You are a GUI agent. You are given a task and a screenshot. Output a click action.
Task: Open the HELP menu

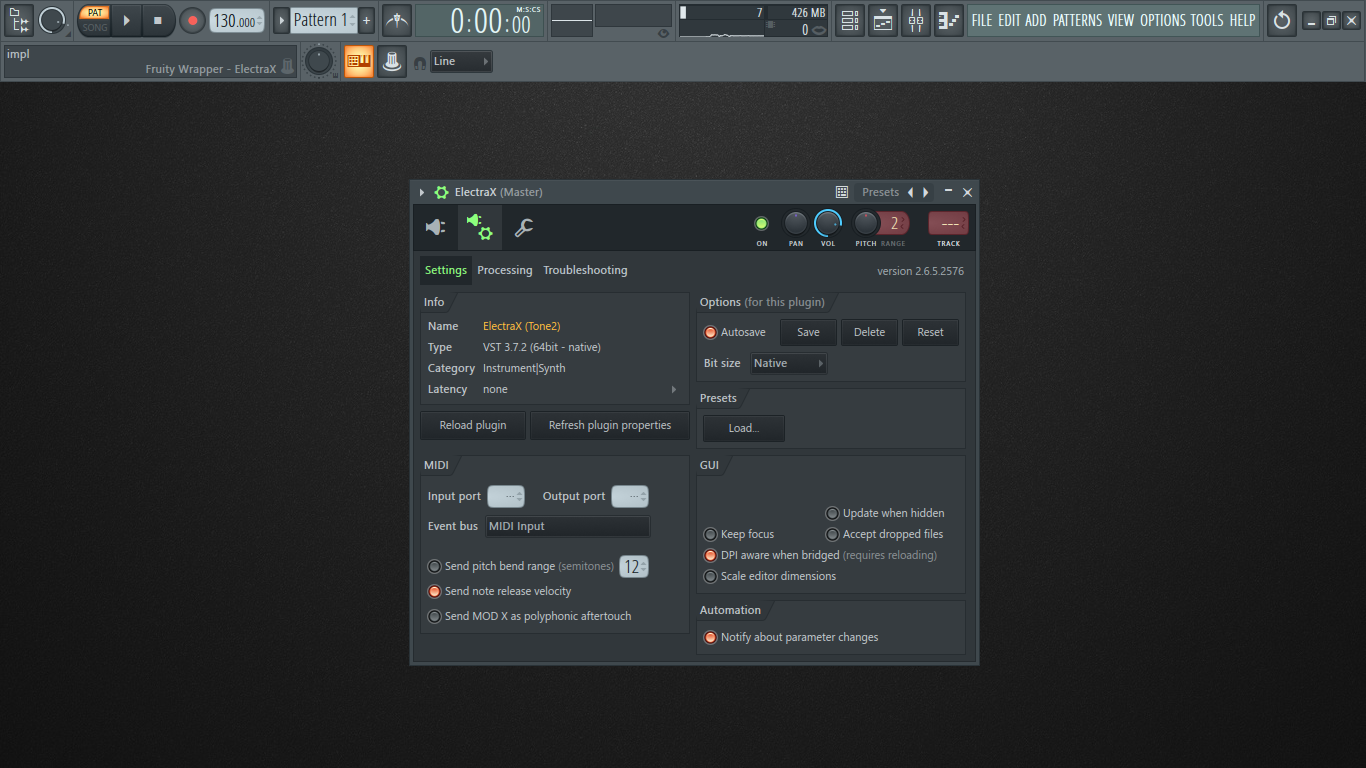[x=1242, y=20]
